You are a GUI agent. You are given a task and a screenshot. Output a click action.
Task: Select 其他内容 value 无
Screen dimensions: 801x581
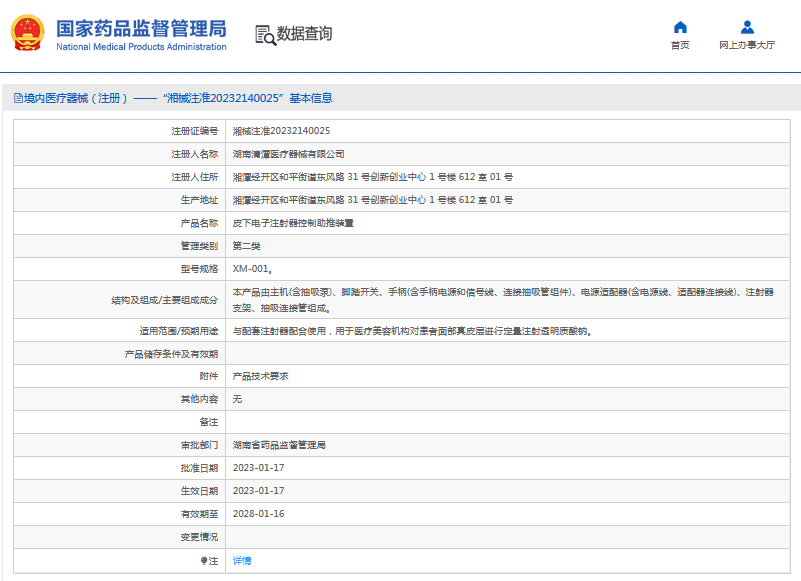[x=237, y=399]
